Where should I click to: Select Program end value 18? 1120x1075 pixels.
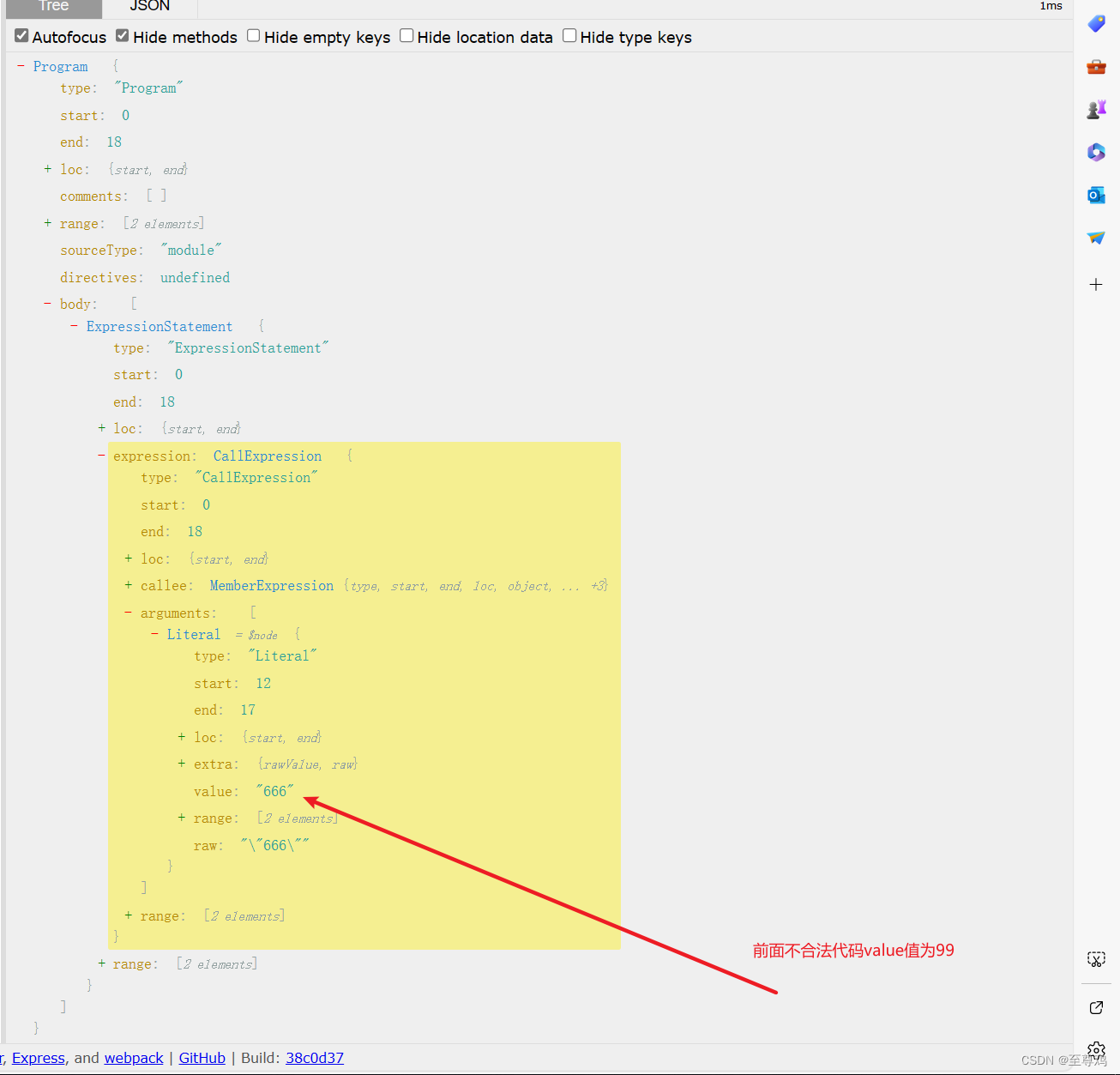click(114, 142)
